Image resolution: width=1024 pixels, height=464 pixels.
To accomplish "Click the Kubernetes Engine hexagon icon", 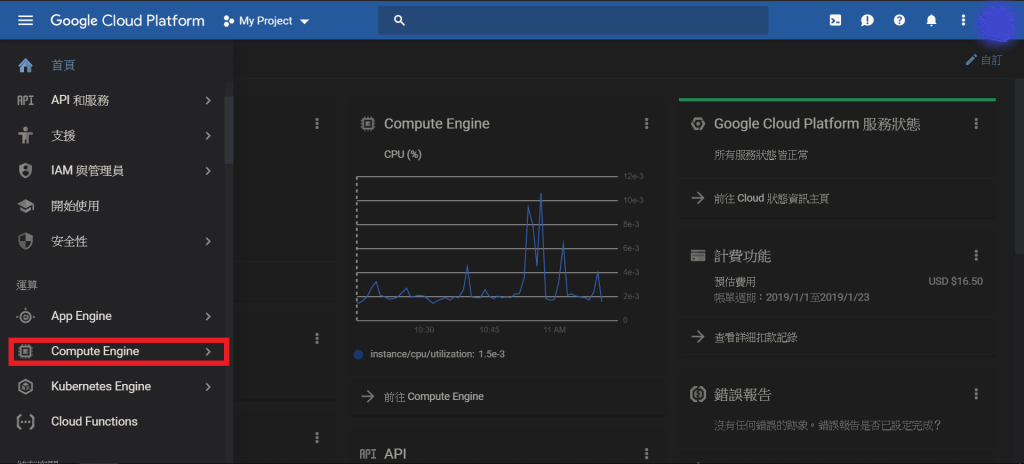I will (x=25, y=387).
